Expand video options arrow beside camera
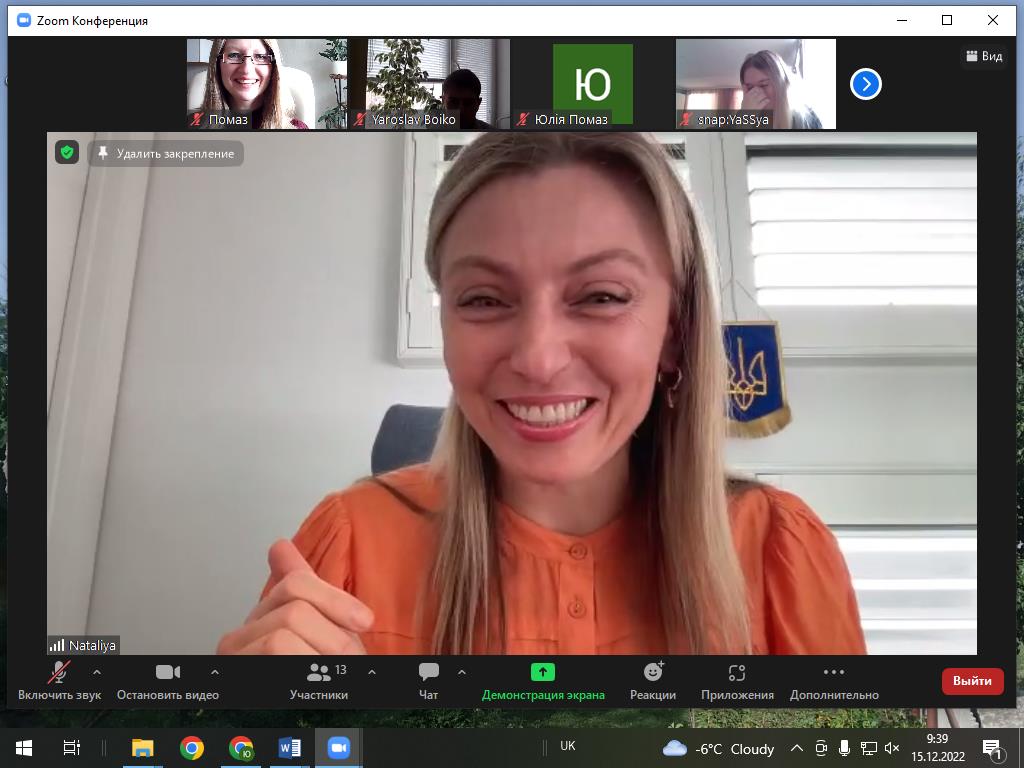Screen dimensions: 1024x768 tap(215, 672)
